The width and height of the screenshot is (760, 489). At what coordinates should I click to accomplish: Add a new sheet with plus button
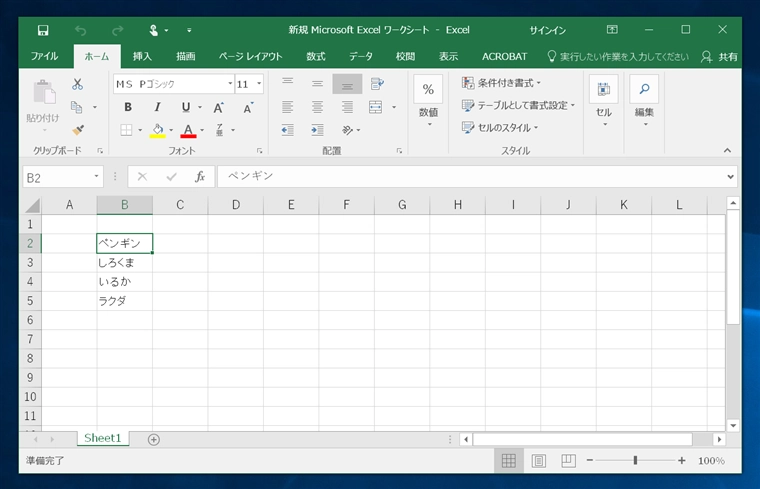click(154, 440)
